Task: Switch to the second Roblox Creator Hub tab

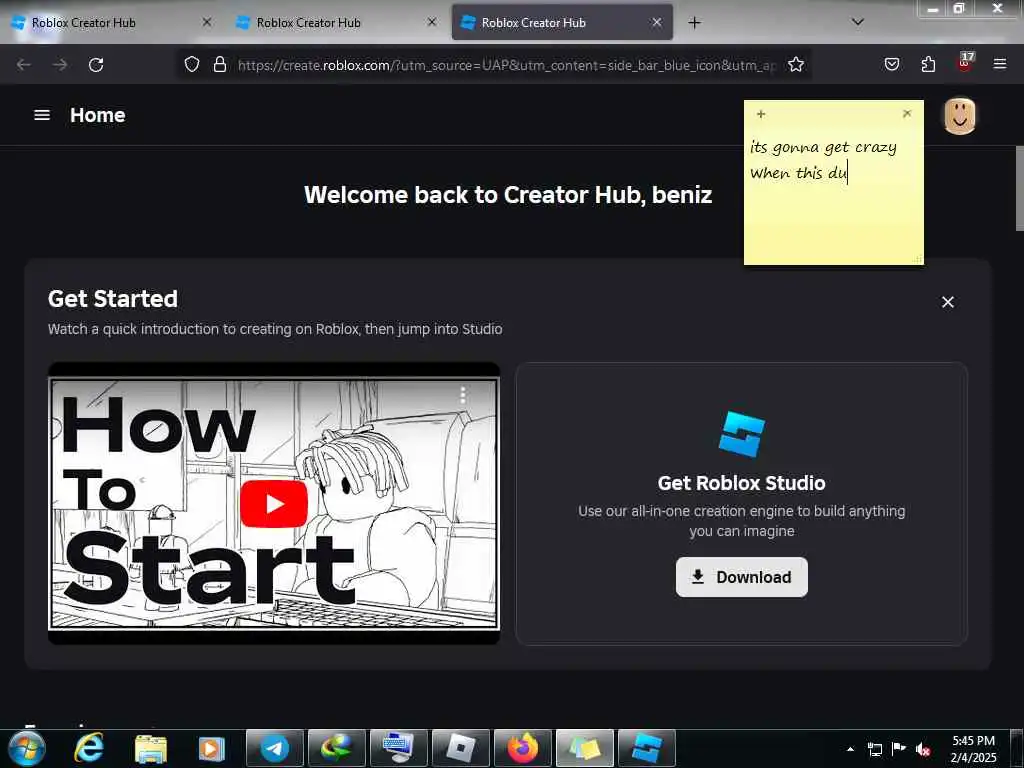Action: tap(337, 23)
